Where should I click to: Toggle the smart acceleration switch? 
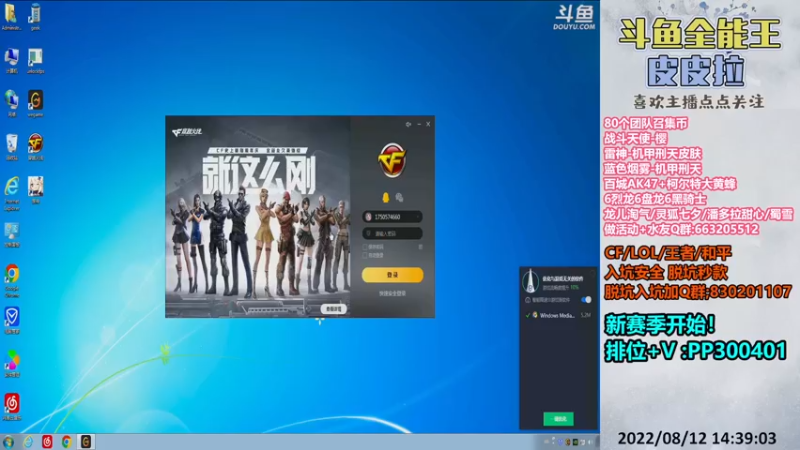[586, 299]
